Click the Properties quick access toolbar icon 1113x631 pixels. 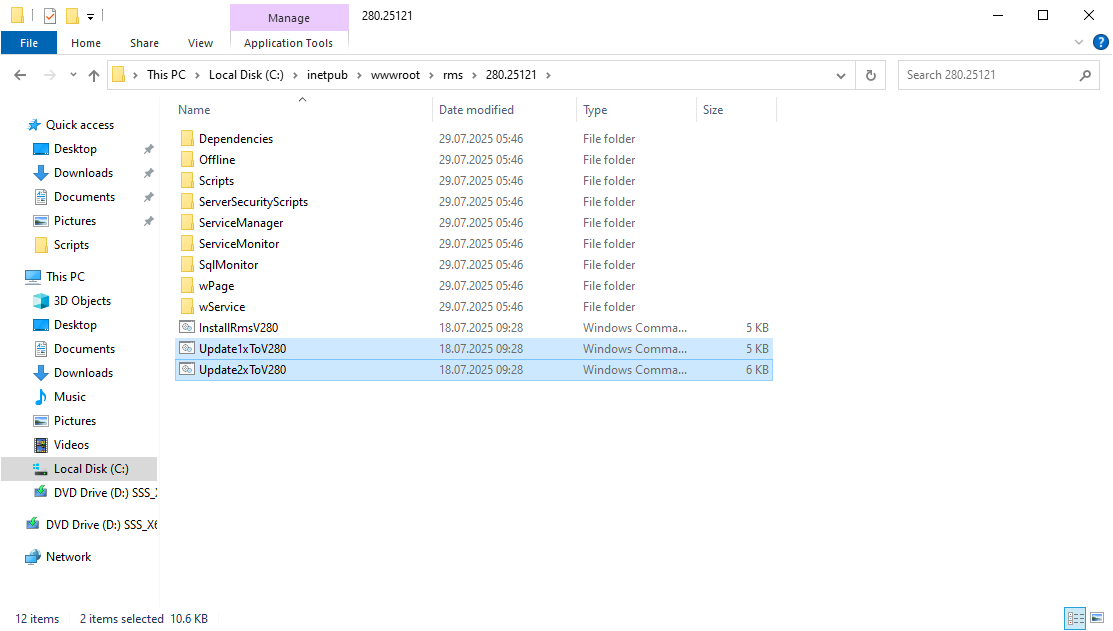click(x=50, y=16)
